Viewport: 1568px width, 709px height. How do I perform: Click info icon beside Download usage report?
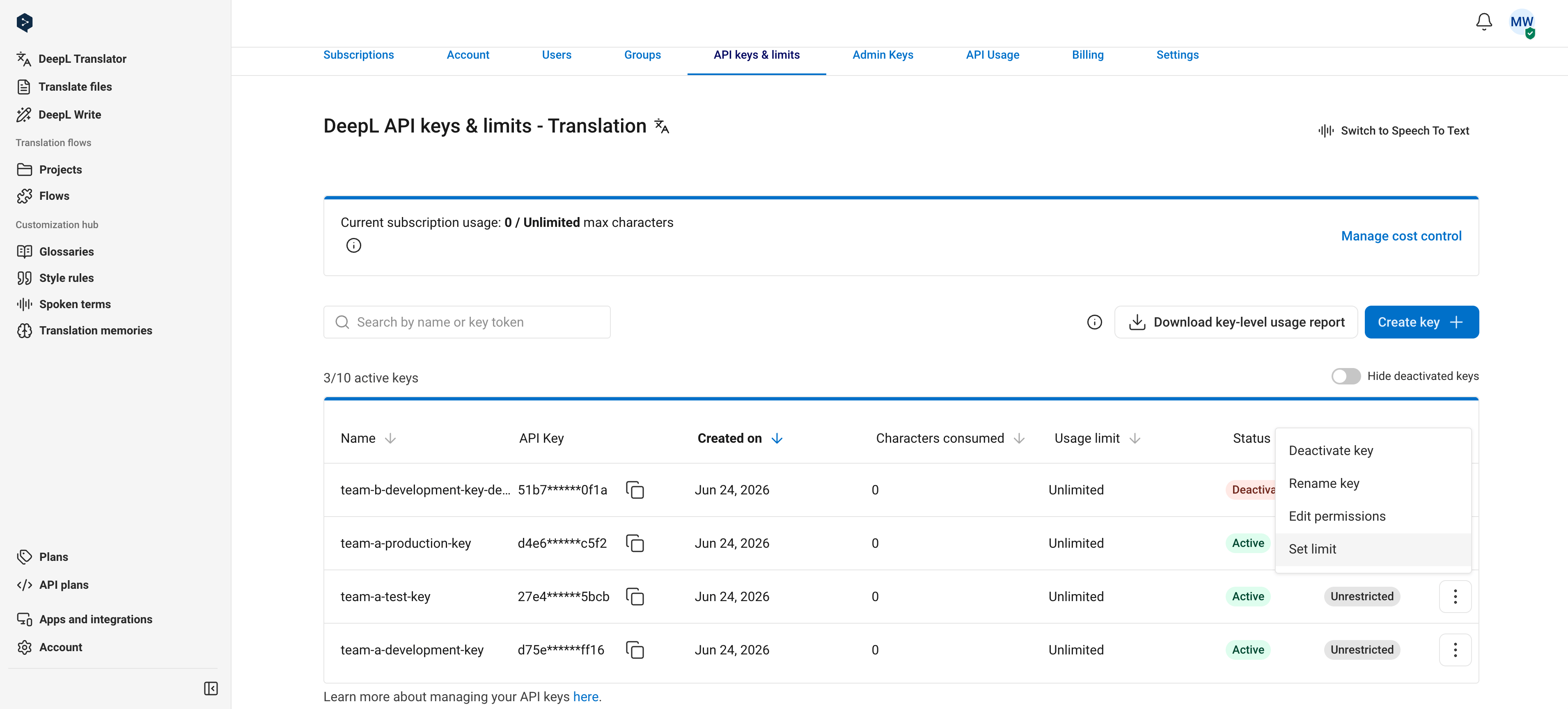[1094, 322]
